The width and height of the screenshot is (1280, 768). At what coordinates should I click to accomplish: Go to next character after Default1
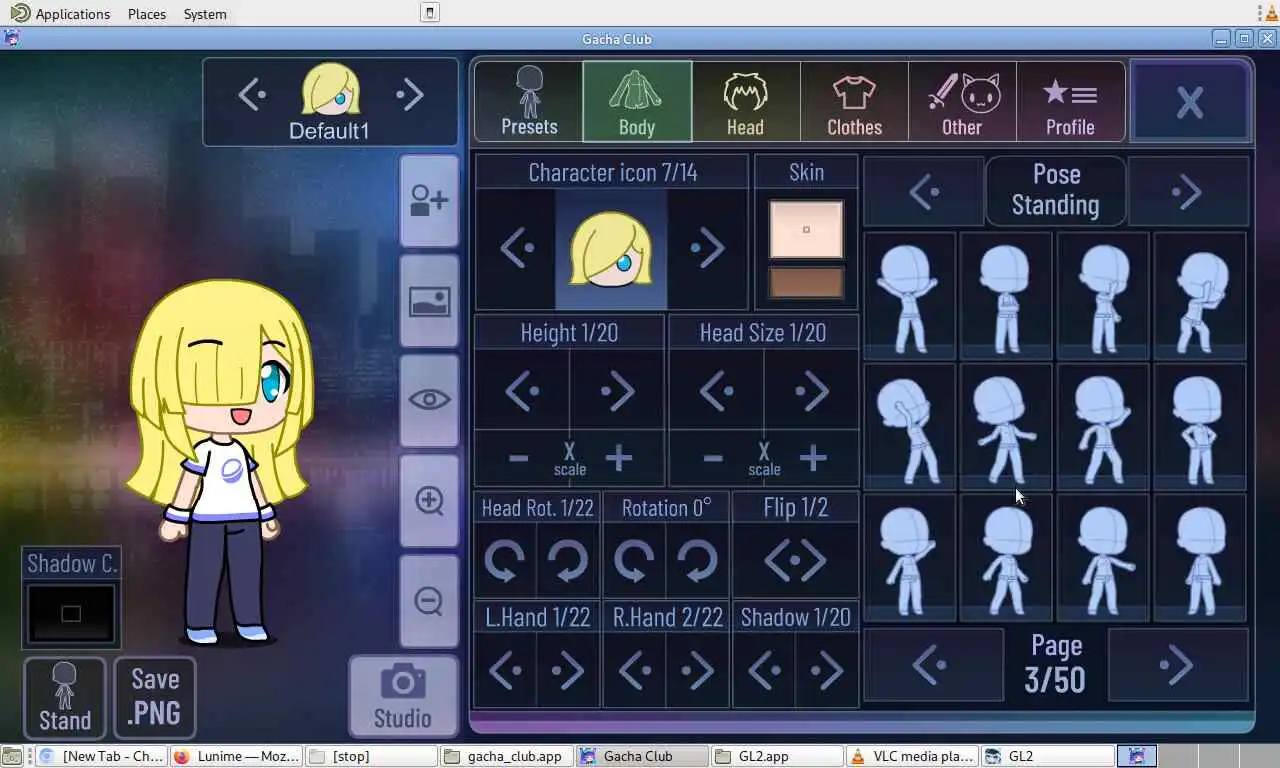point(410,95)
